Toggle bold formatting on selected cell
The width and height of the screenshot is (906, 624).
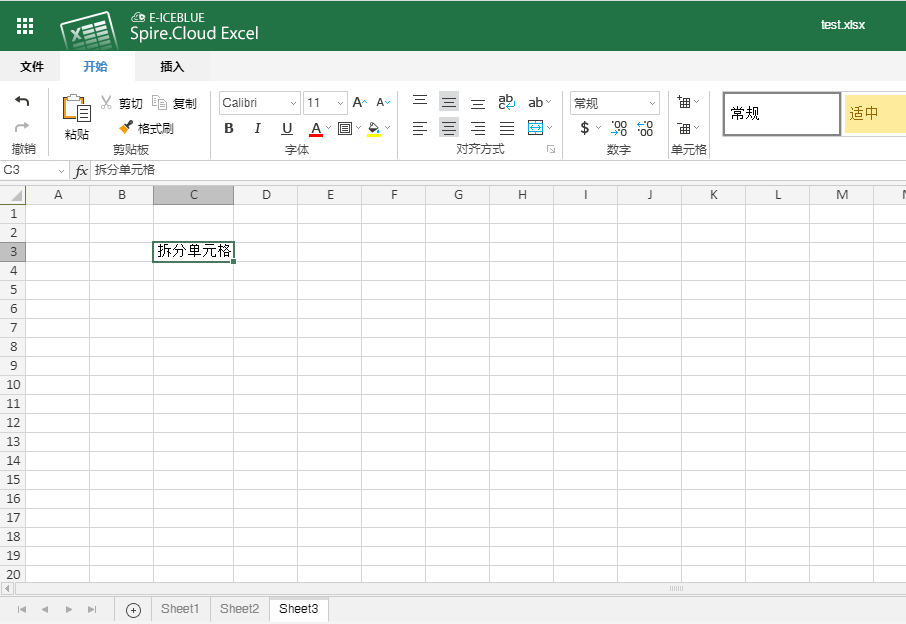pyautogui.click(x=228, y=128)
